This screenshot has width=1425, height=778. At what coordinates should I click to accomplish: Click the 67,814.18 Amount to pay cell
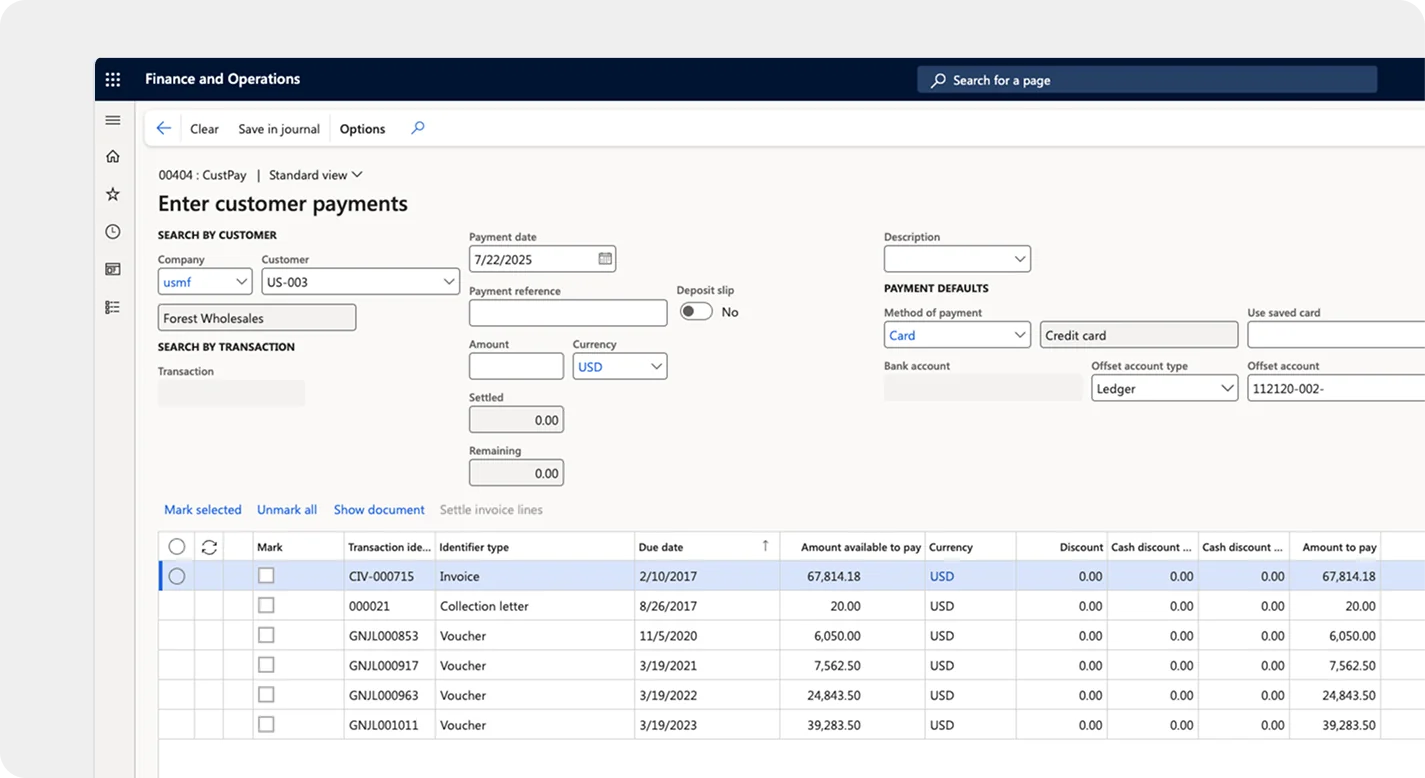[x=1335, y=576]
